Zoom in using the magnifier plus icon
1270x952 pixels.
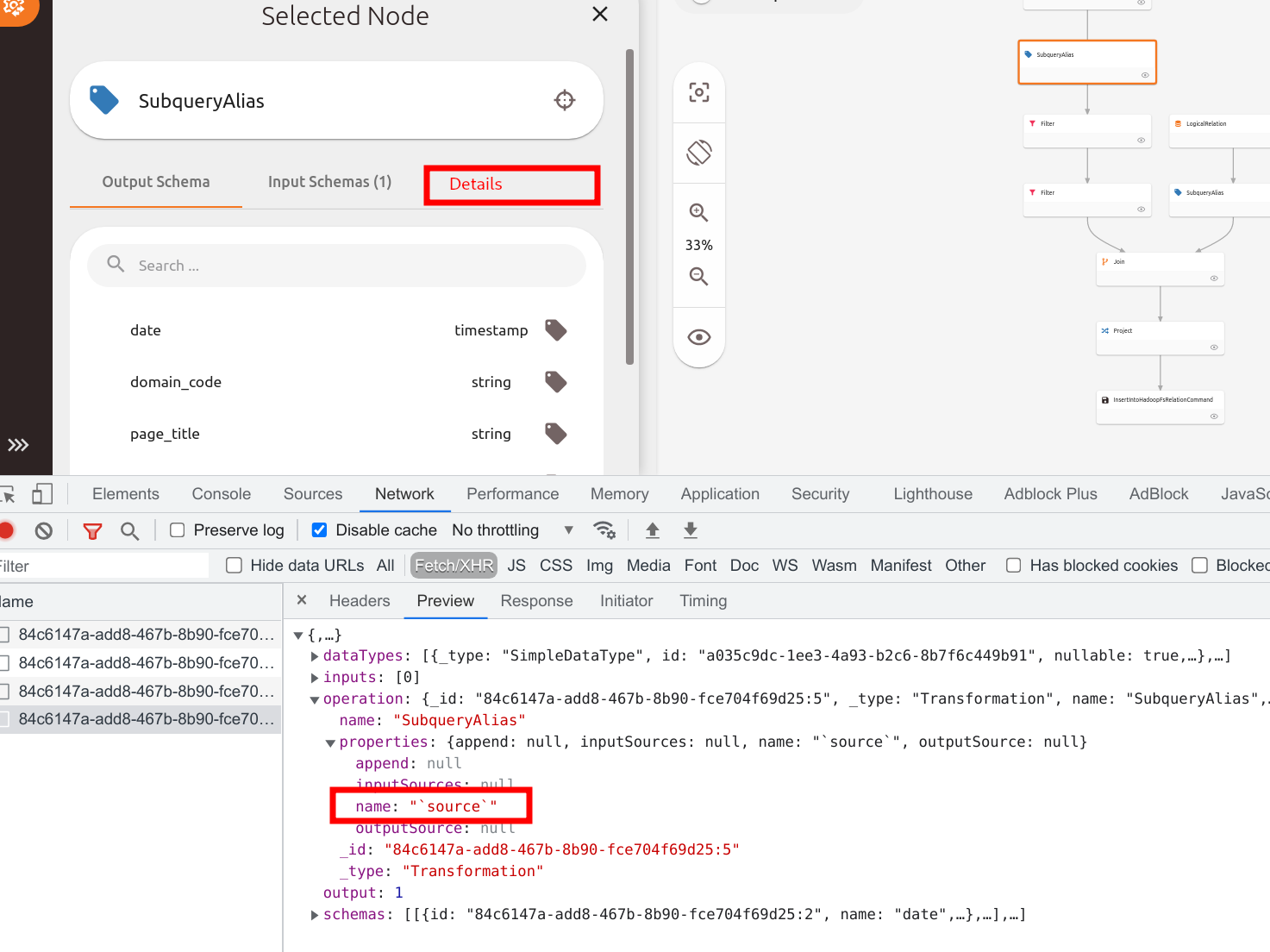698,212
